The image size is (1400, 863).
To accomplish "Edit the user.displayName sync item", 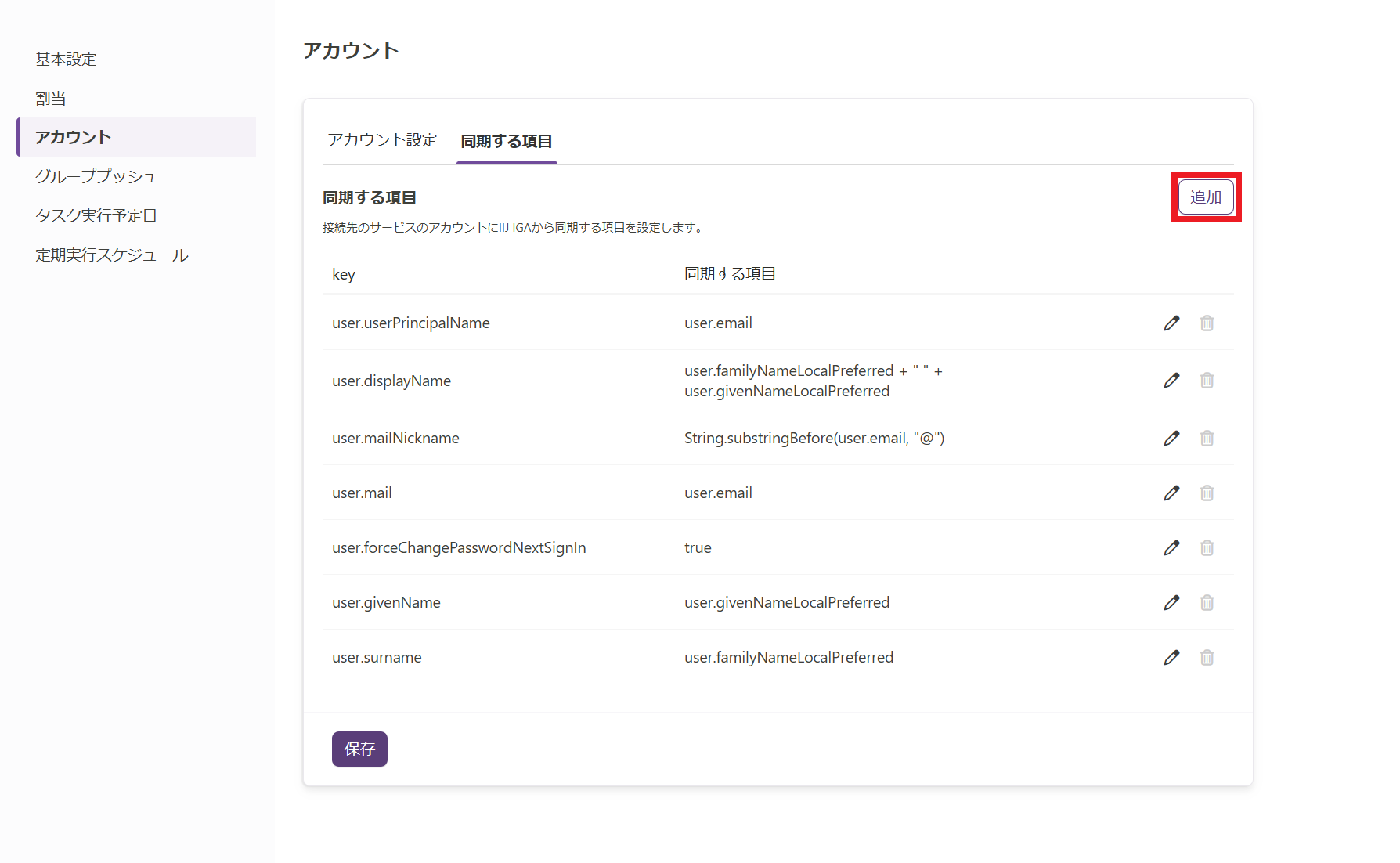I will click(x=1171, y=381).
